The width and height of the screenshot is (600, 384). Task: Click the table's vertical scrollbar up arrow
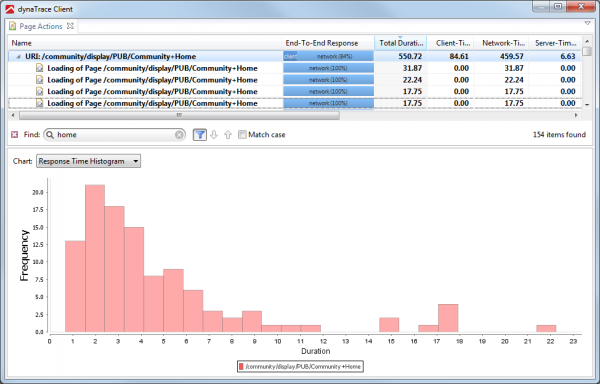click(587, 41)
